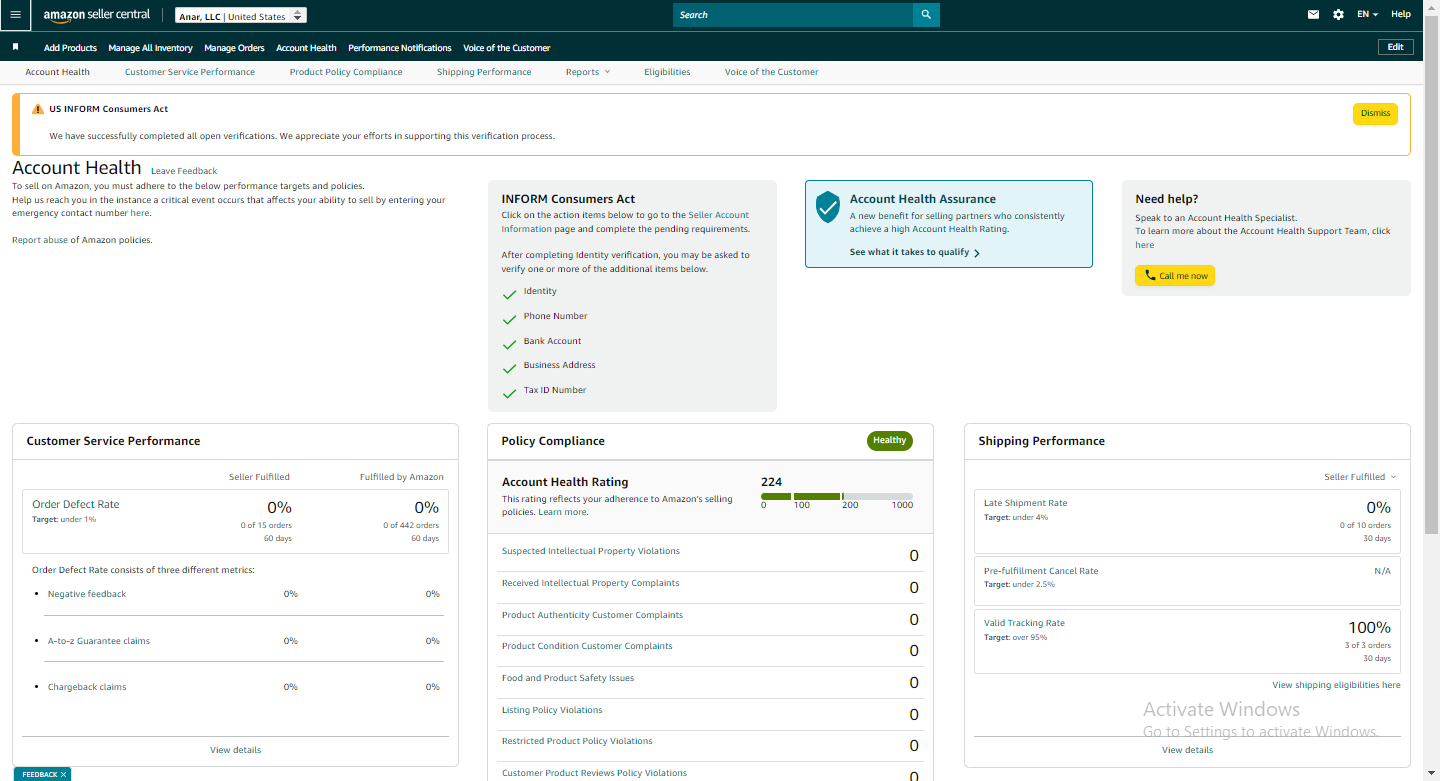The image size is (1440, 781).
Task: View details for Customer Service Performance
Action: pyautogui.click(x=236, y=750)
